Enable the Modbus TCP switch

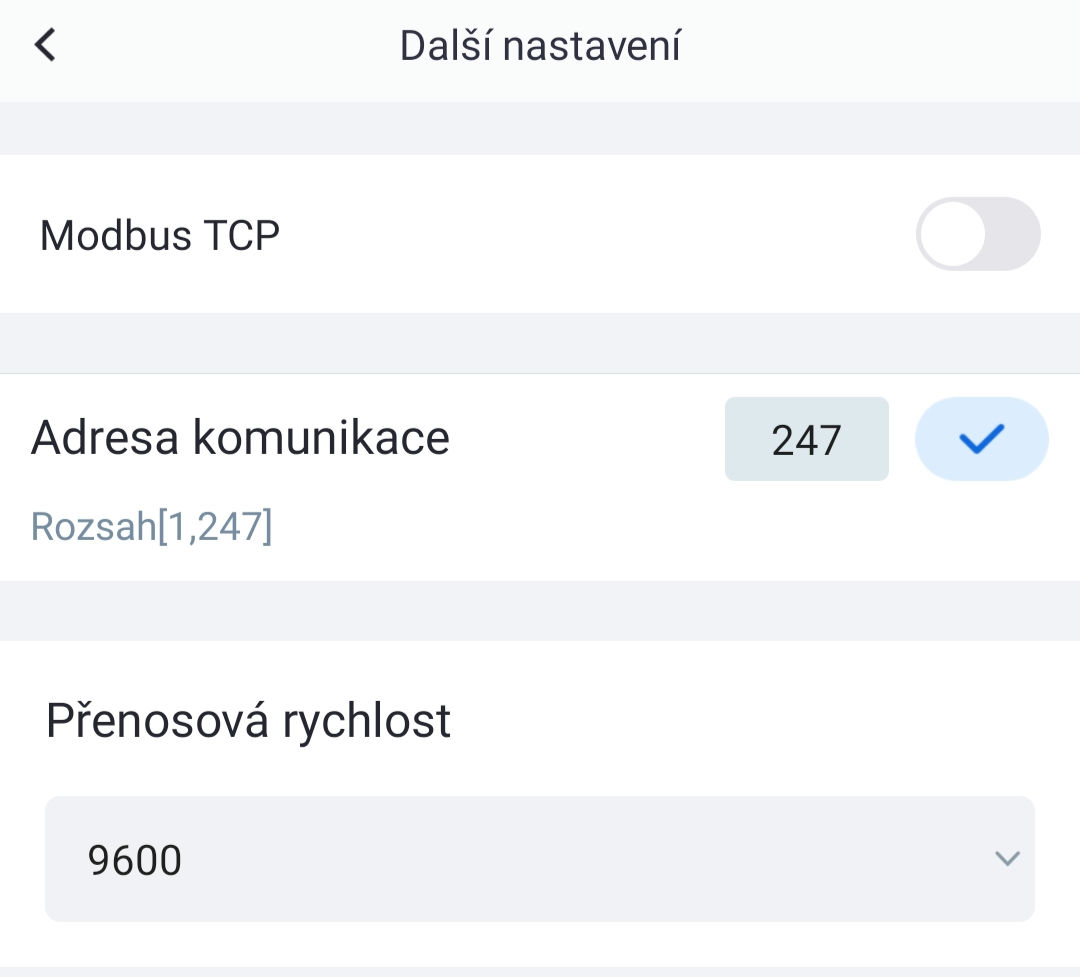click(x=978, y=234)
